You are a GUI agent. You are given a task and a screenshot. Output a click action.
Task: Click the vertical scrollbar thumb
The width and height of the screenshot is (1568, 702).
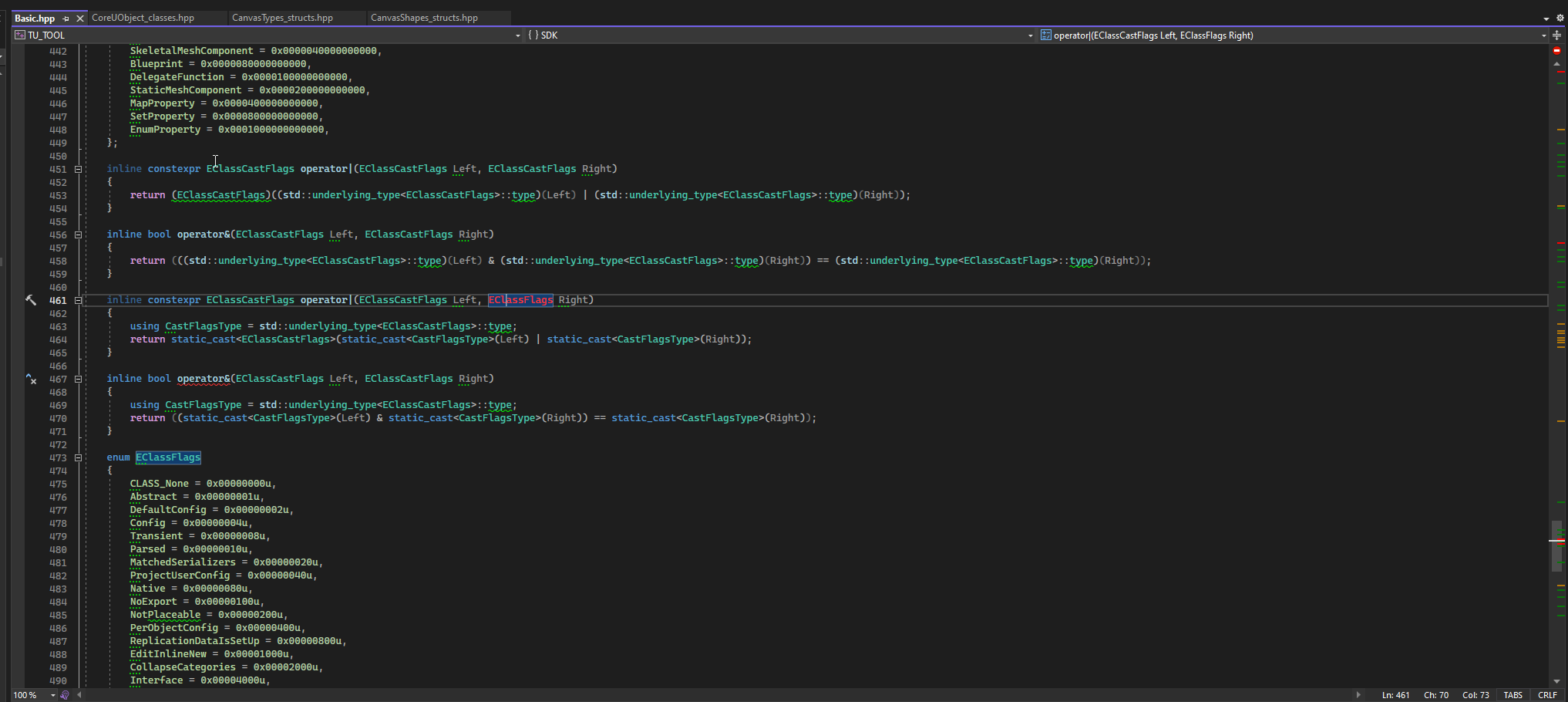(1556, 546)
